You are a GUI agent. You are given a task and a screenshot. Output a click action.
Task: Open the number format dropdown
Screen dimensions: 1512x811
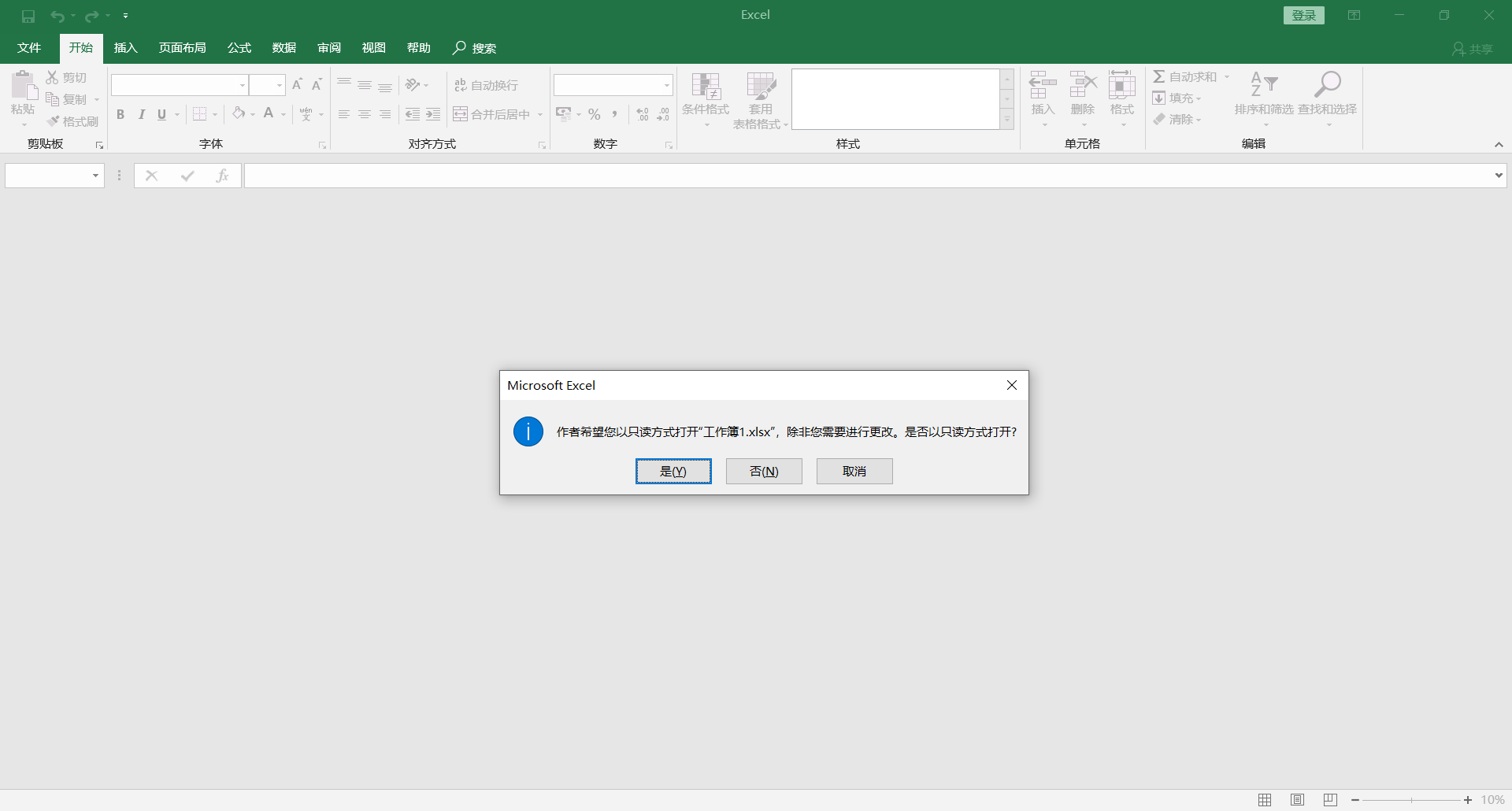pos(666,84)
